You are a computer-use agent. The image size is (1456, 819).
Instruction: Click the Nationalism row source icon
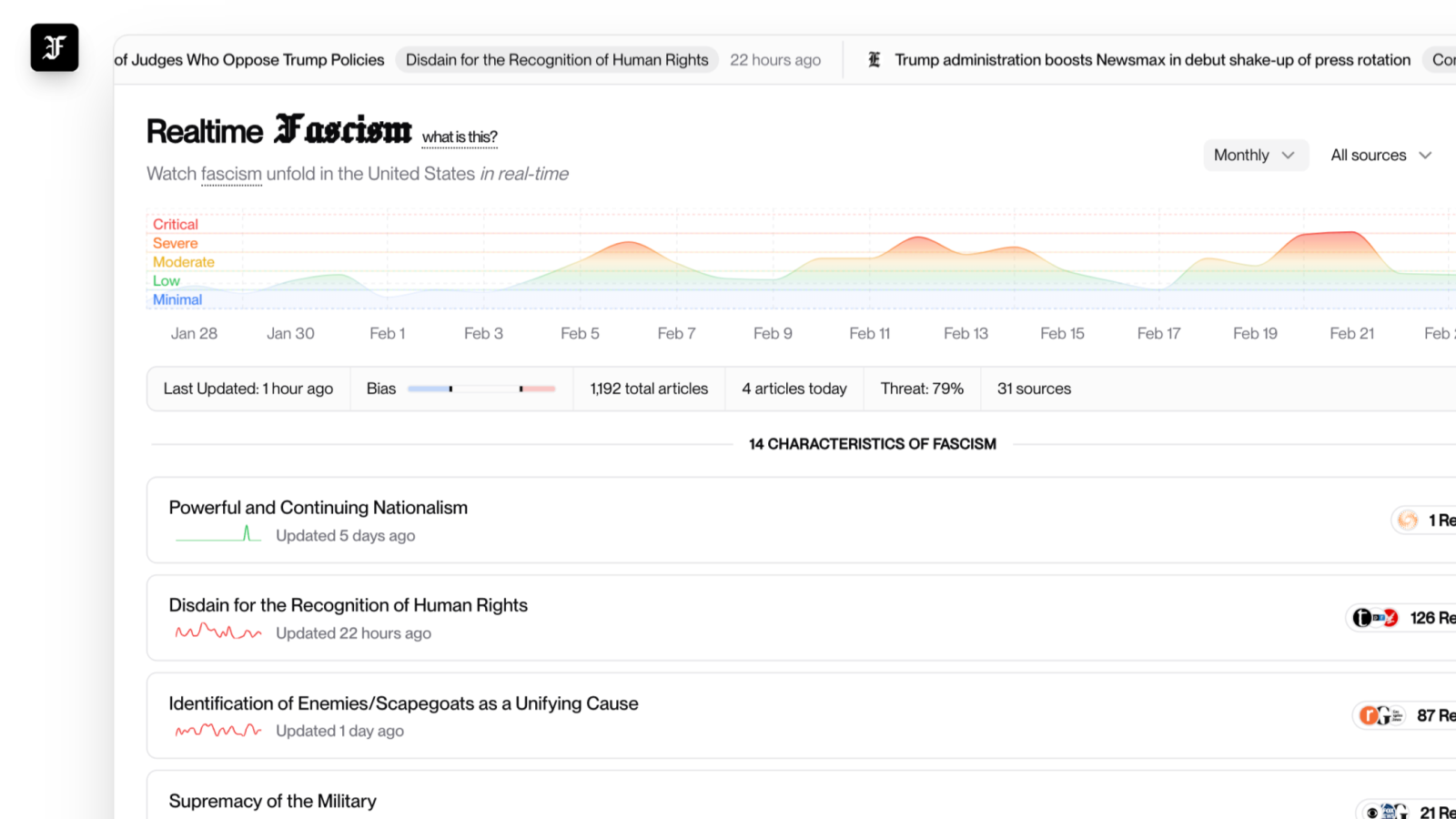pos(1408,521)
